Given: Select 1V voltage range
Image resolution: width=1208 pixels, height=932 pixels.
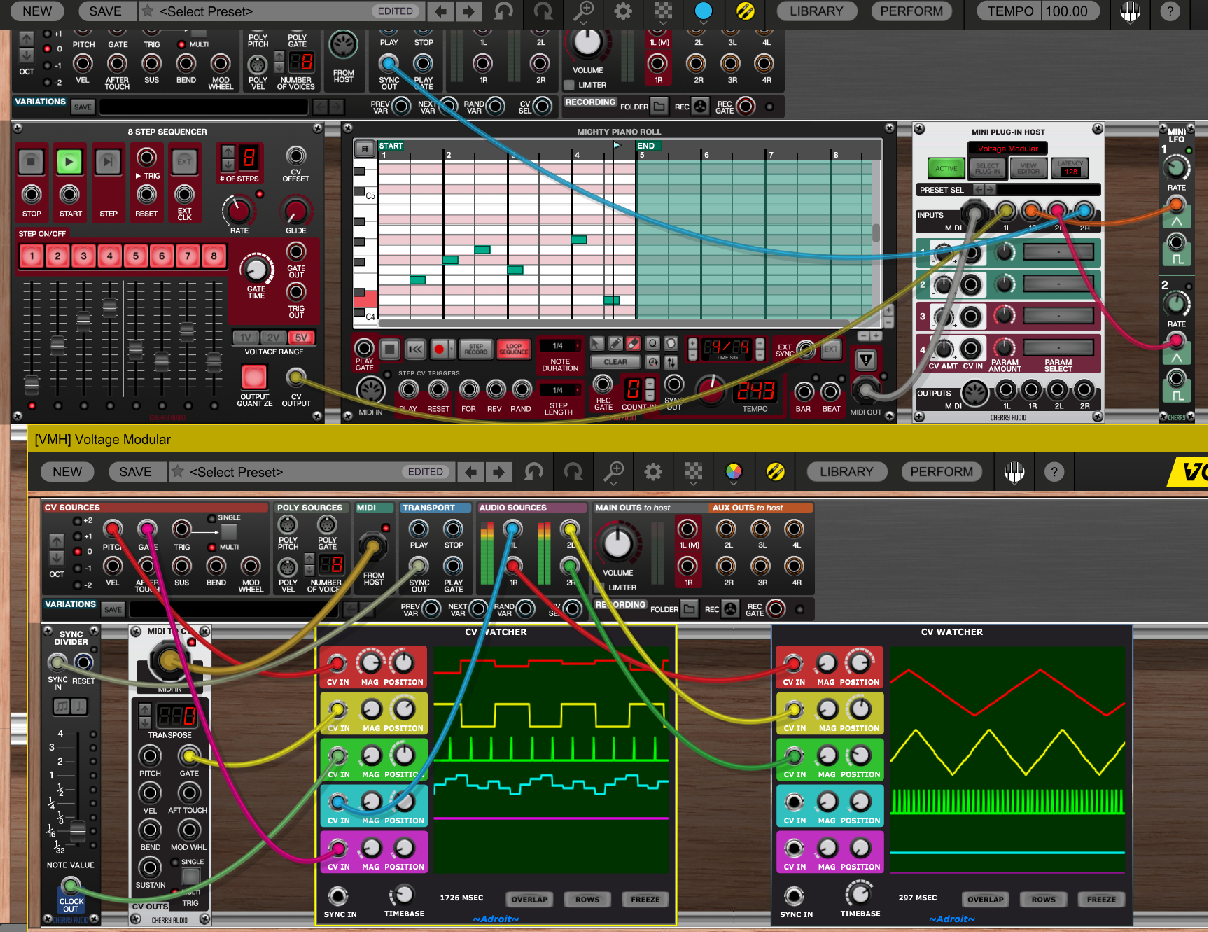Looking at the screenshot, I should pos(246,339).
